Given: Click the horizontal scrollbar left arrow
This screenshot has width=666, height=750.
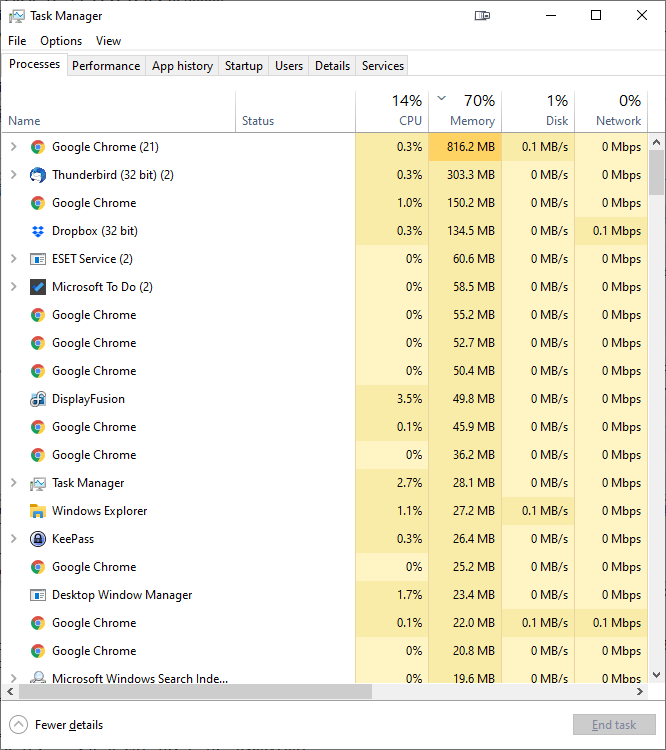Looking at the screenshot, I should [10, 691].
